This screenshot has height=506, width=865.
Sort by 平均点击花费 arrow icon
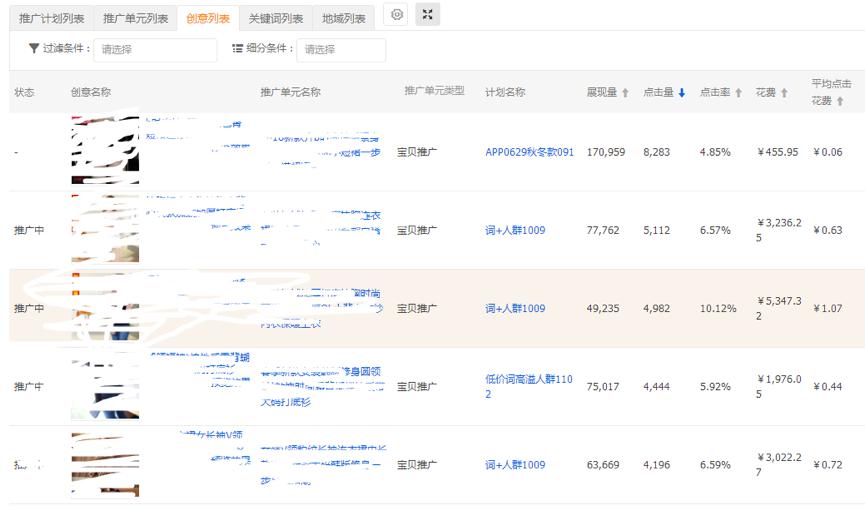840,101
